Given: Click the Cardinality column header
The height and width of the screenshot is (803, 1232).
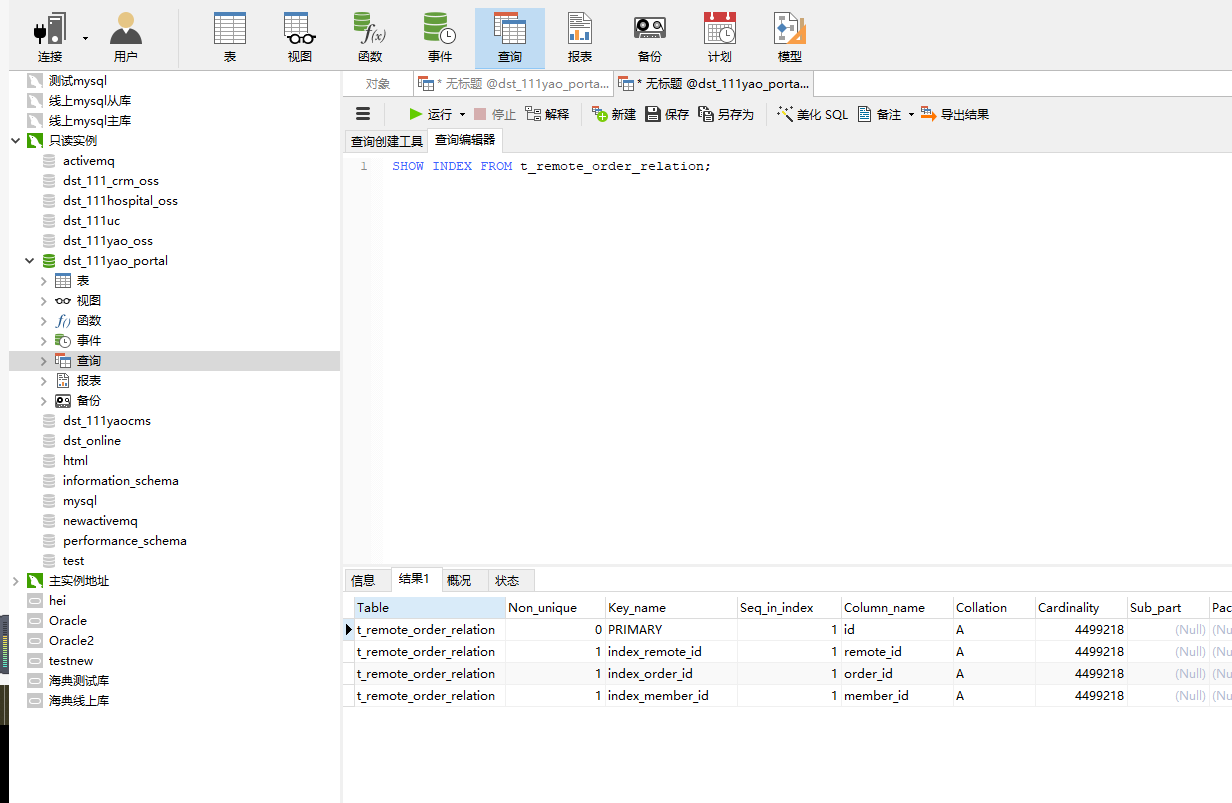Looking at the screenshot, I should point(1081,607).
